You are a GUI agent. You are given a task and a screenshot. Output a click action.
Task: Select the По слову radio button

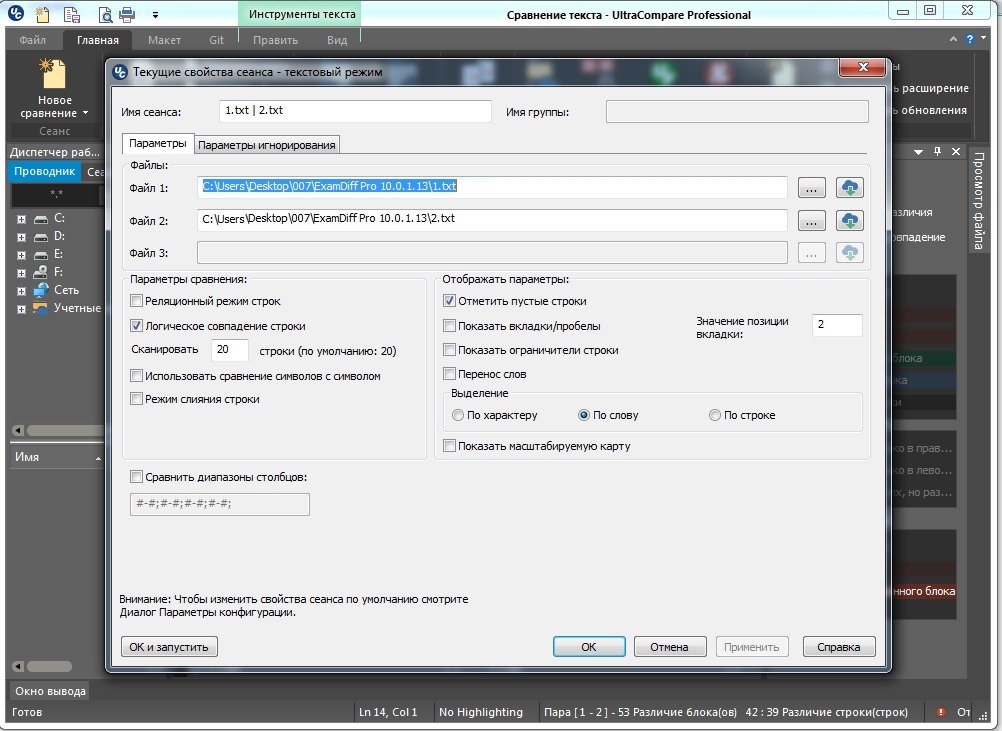[x=583, y=415]
